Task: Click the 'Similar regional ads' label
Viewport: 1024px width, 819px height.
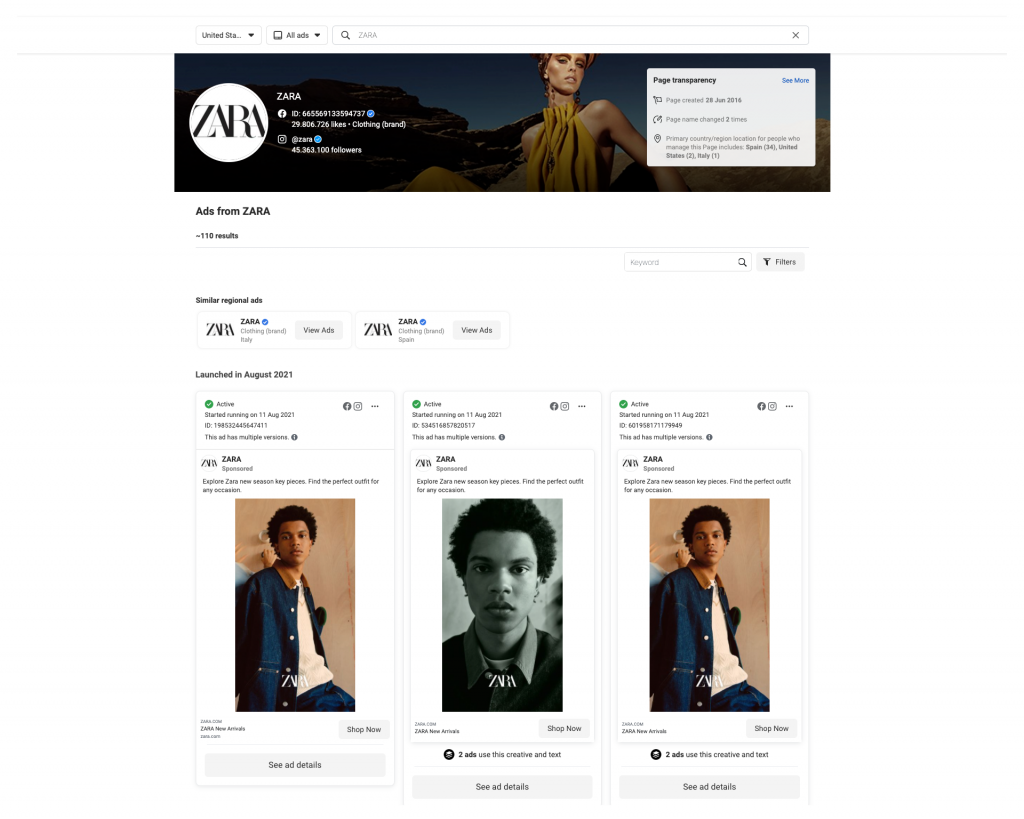Action: click(x=229, y=300)
